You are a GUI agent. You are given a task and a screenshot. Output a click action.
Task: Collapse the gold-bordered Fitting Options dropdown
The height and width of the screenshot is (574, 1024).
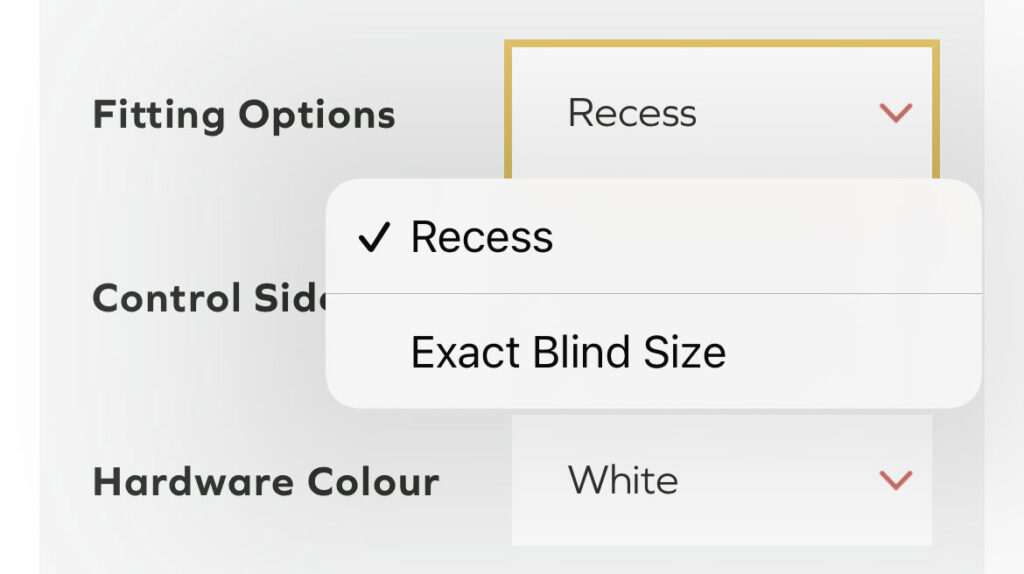tap(721, 112)
